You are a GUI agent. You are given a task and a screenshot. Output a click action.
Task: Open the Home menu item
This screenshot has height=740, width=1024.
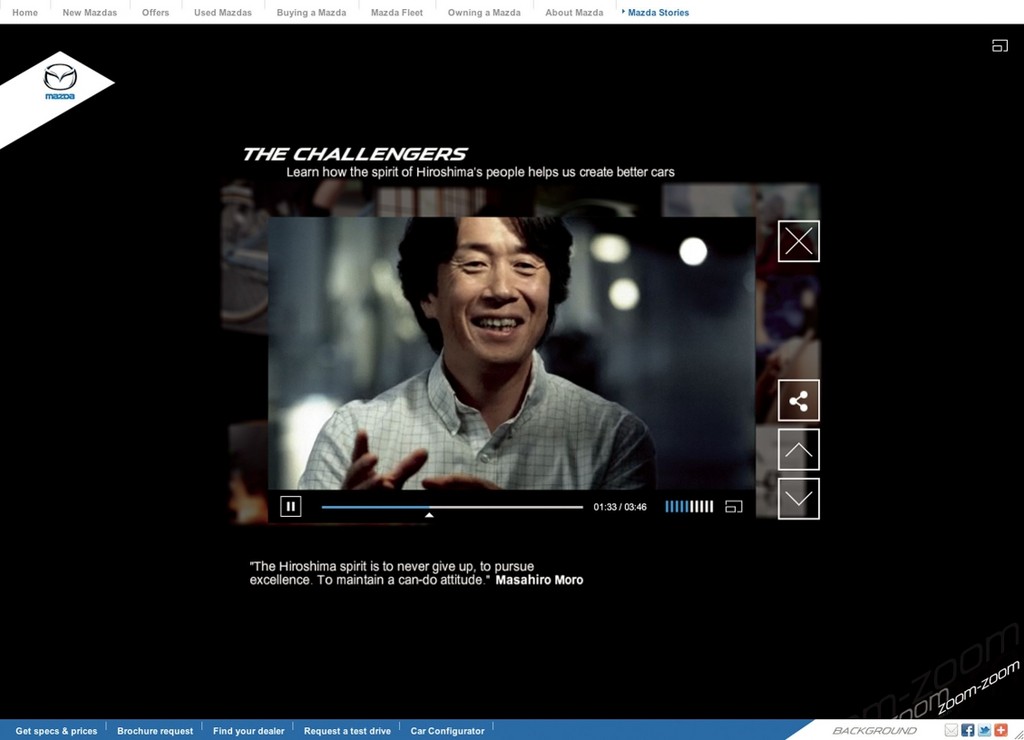tap(25, 12)
